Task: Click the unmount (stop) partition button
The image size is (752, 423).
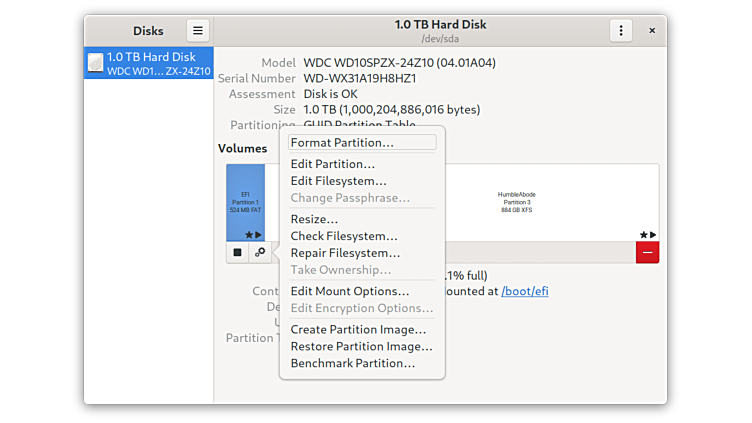Action: tap(238, 253)
